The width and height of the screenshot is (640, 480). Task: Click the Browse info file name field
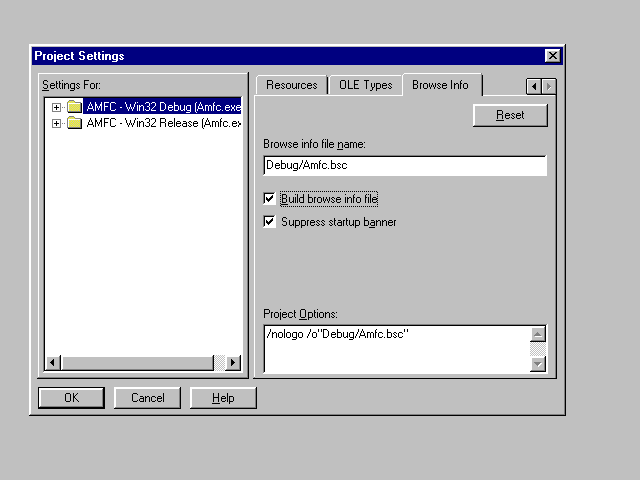(405, 166)
